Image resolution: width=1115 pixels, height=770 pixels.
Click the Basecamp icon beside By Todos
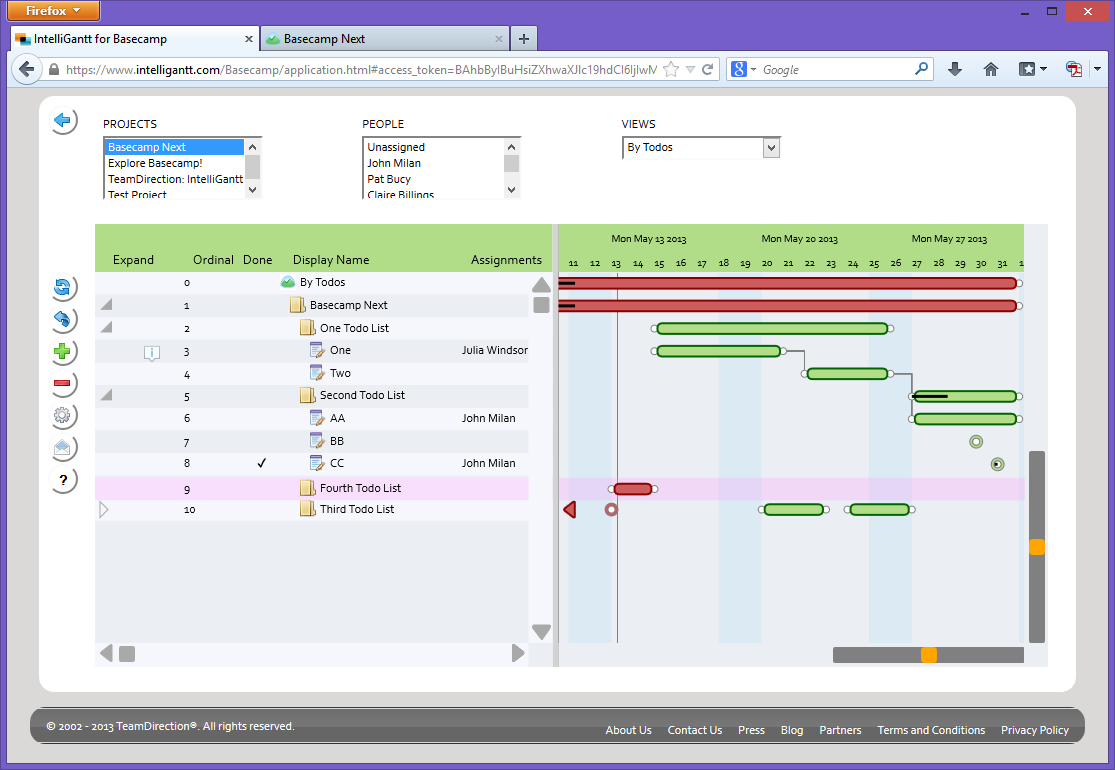coord(288,282)
